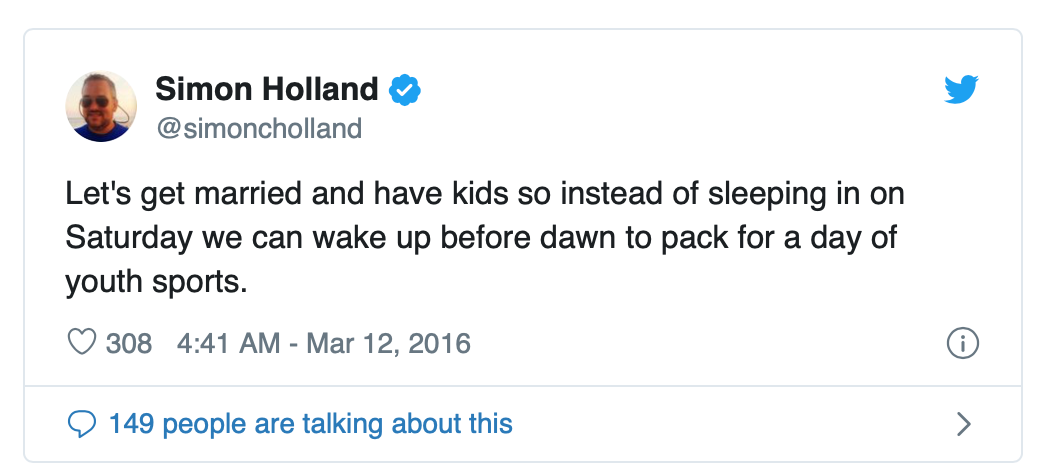Click the blue verified badge

point(405,90)
